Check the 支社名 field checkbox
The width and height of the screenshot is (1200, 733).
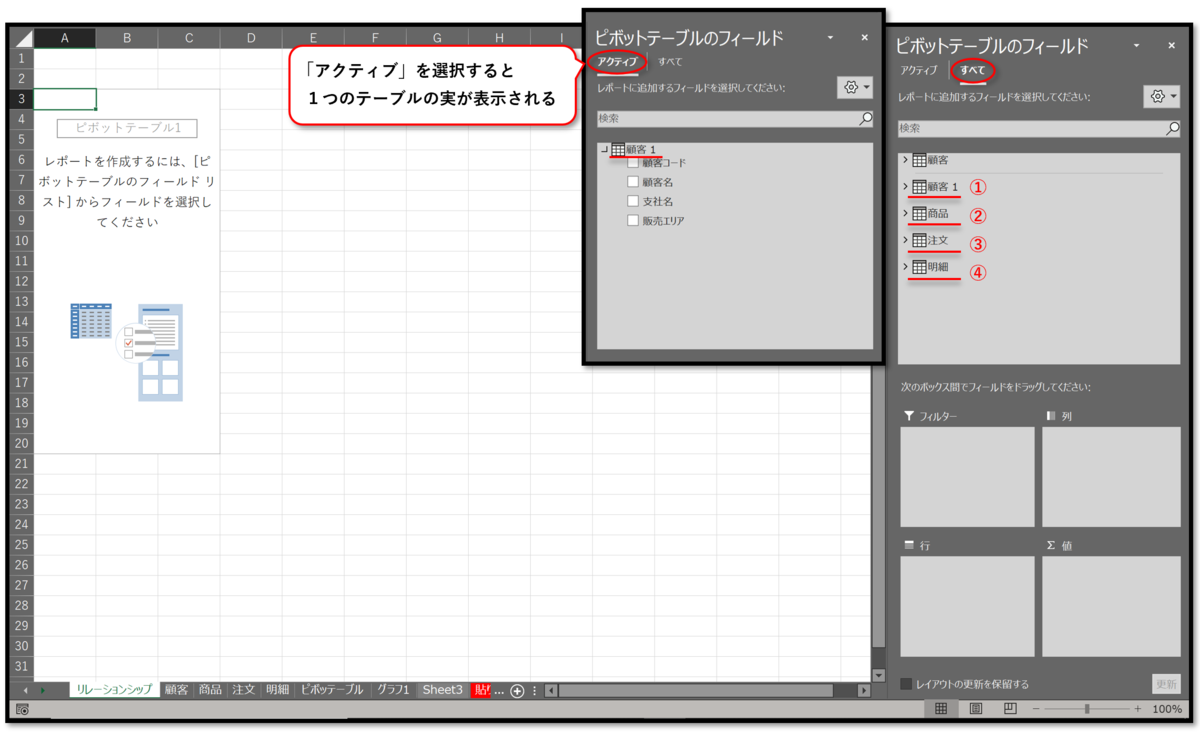pos(633,201)
